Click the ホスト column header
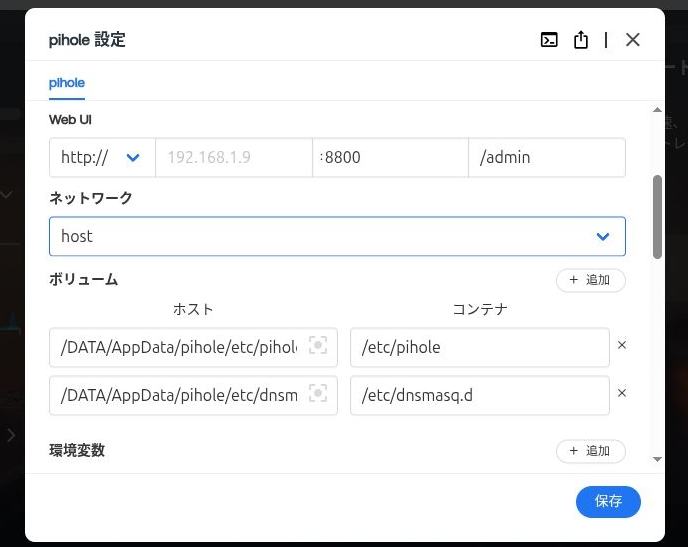The height and width of the screenshot is (547, 688). (193, 309)
